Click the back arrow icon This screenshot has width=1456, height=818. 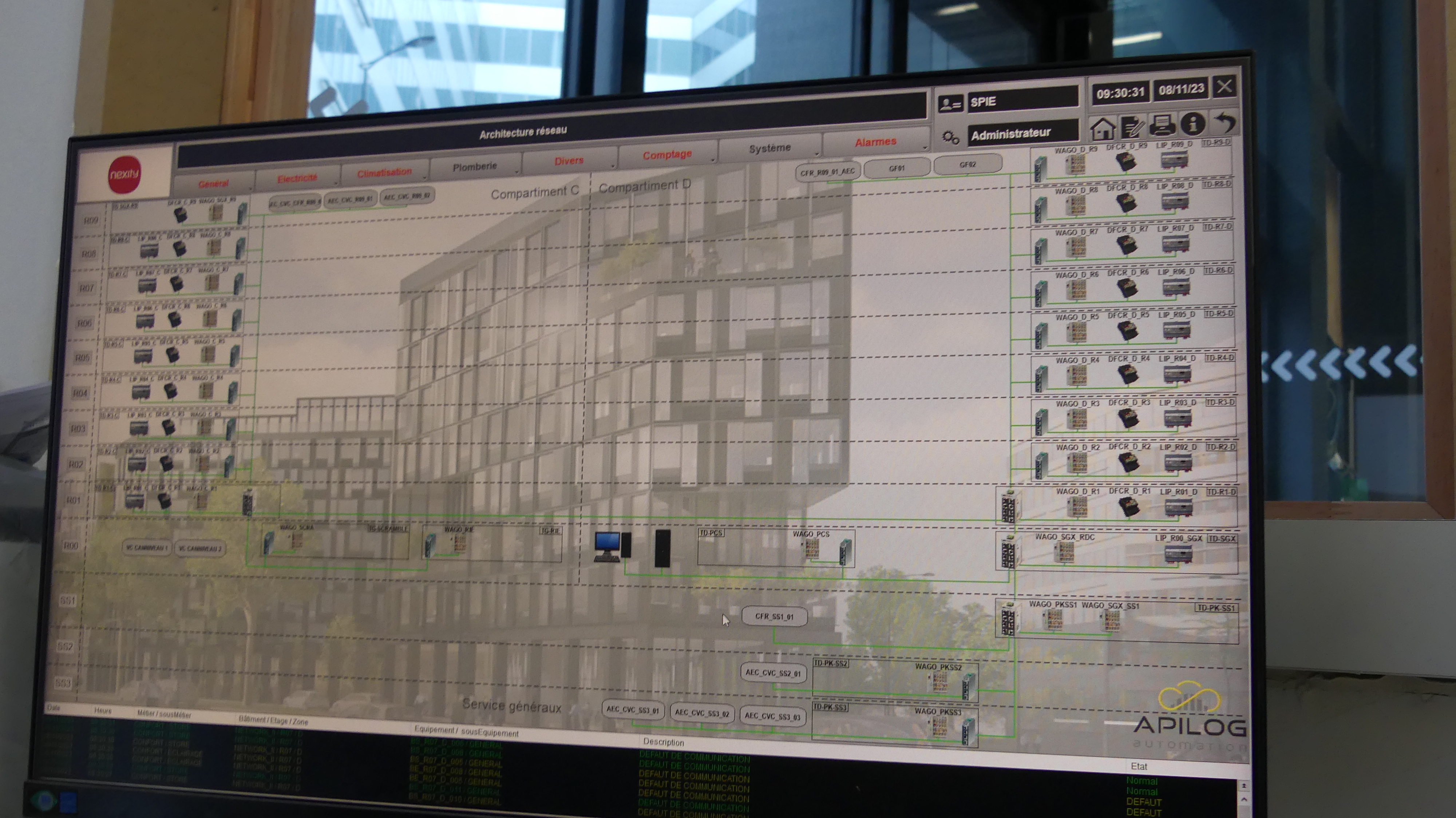click(x=1225, y=122)
